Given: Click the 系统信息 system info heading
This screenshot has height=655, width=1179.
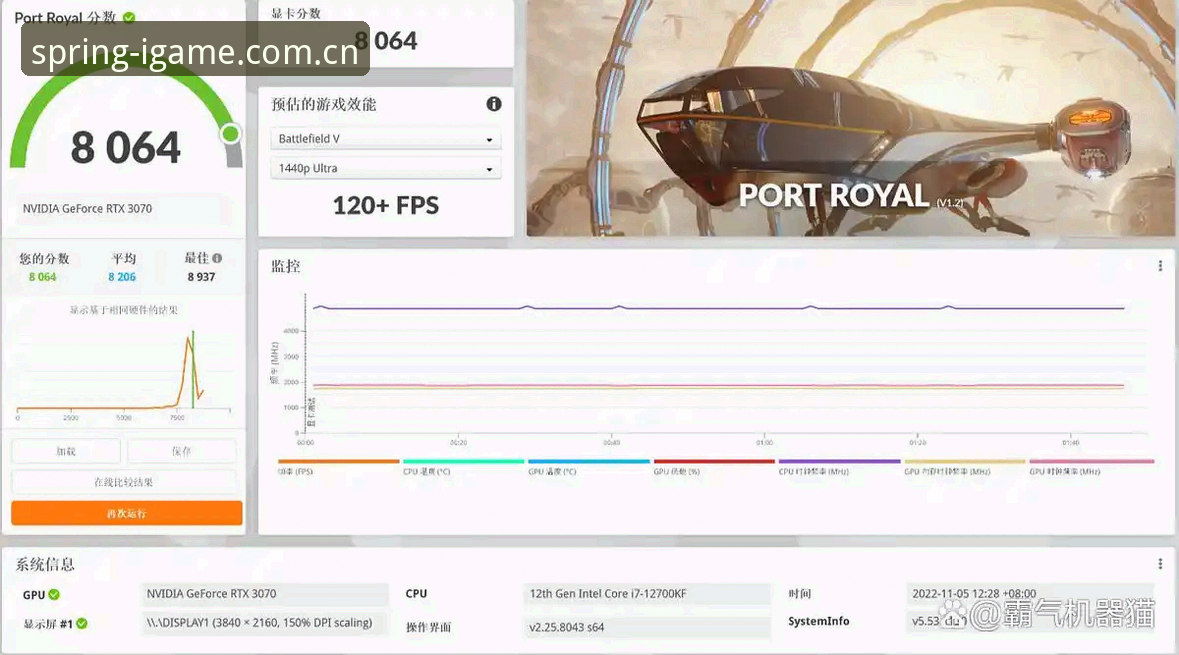Looking at the screenshot, I should (x=45, y=564).
